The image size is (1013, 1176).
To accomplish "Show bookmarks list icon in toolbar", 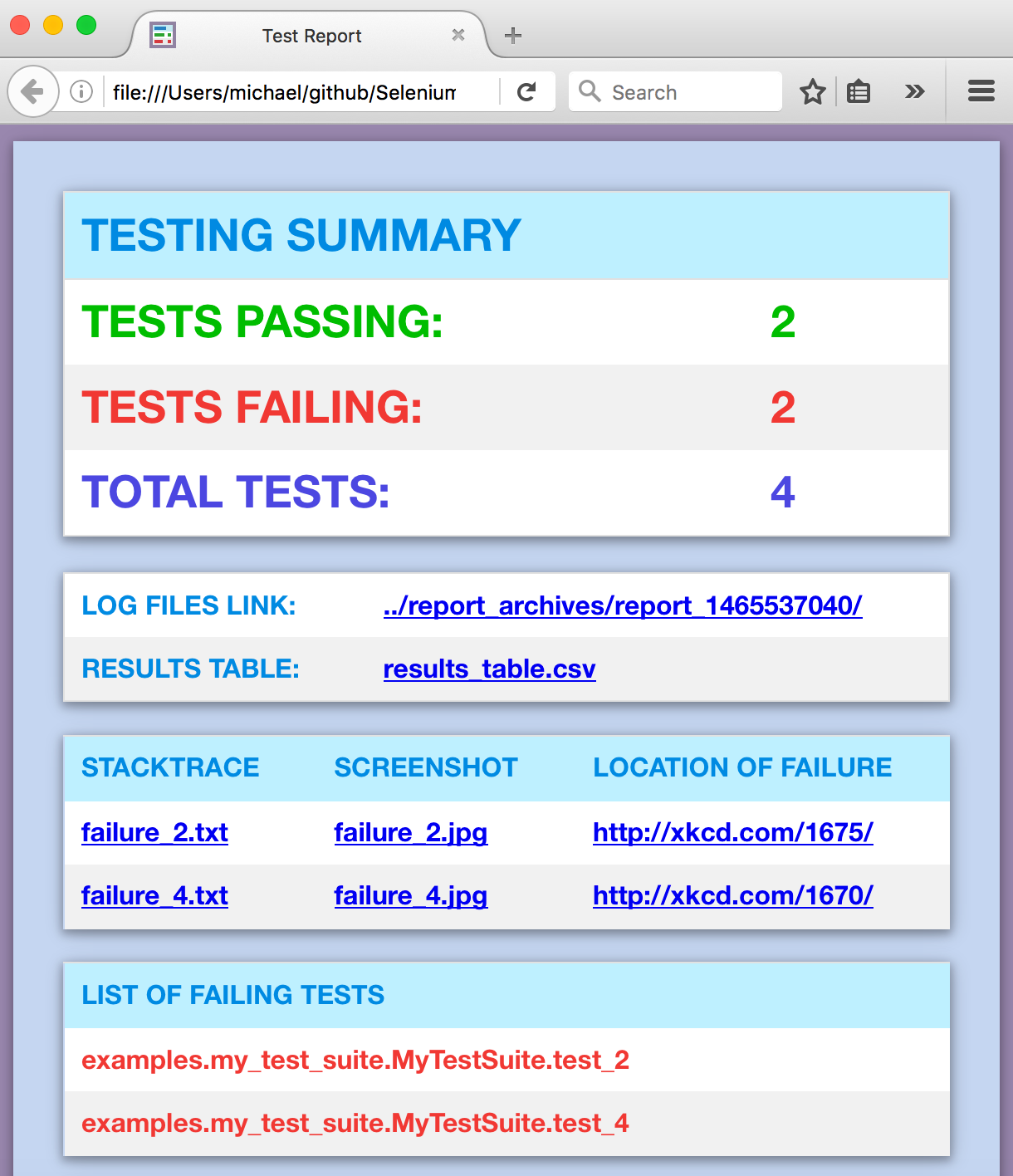I will pyautogui.click(x=859, y=91).
